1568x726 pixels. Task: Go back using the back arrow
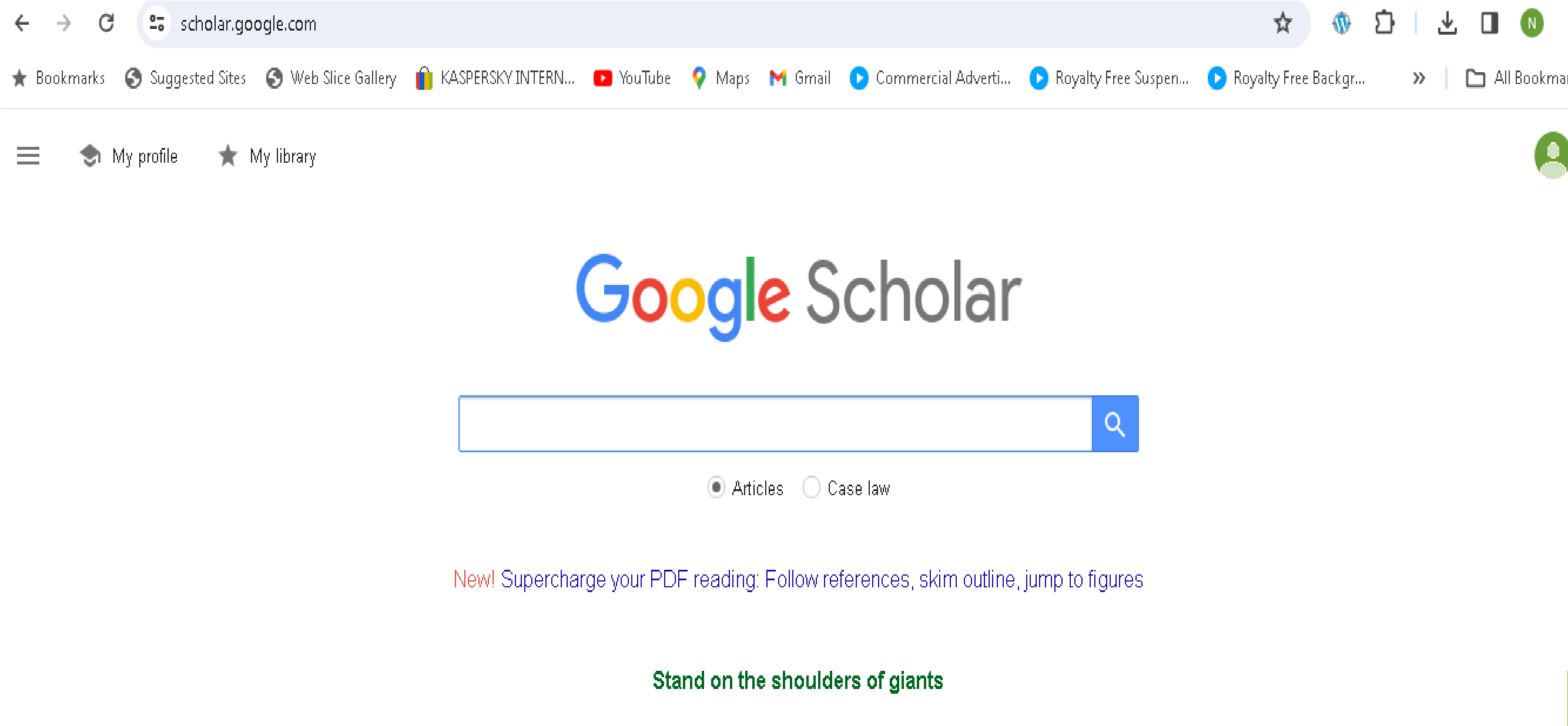coord(22,23)
